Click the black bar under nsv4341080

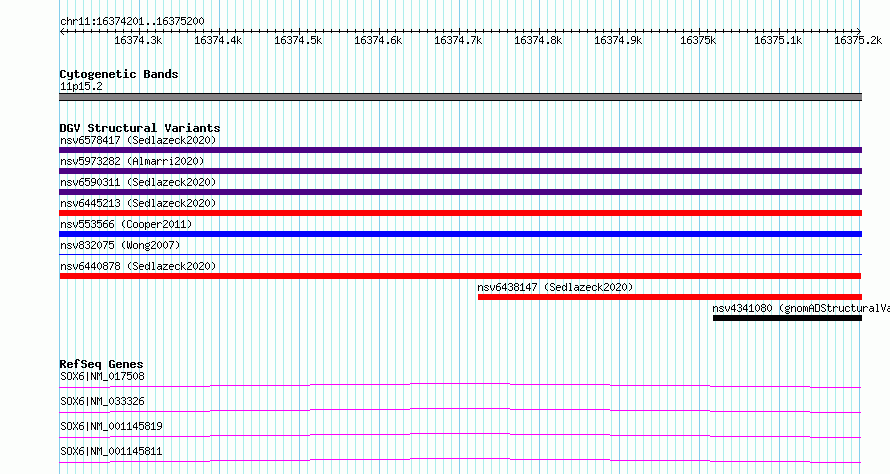tap(787, 318)
